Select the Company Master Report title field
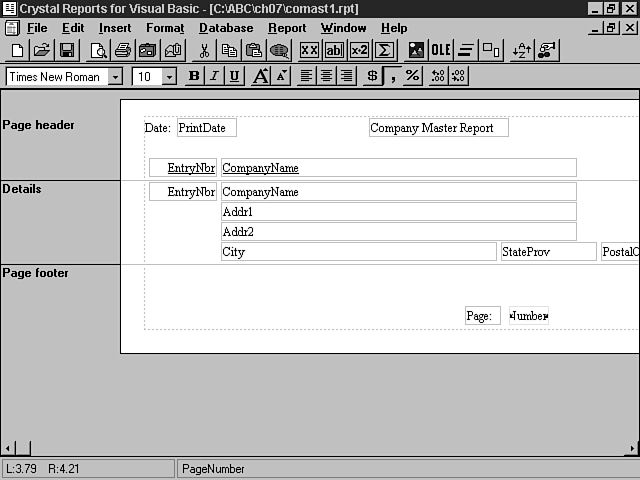640x480 pixels. click(438, 128)
